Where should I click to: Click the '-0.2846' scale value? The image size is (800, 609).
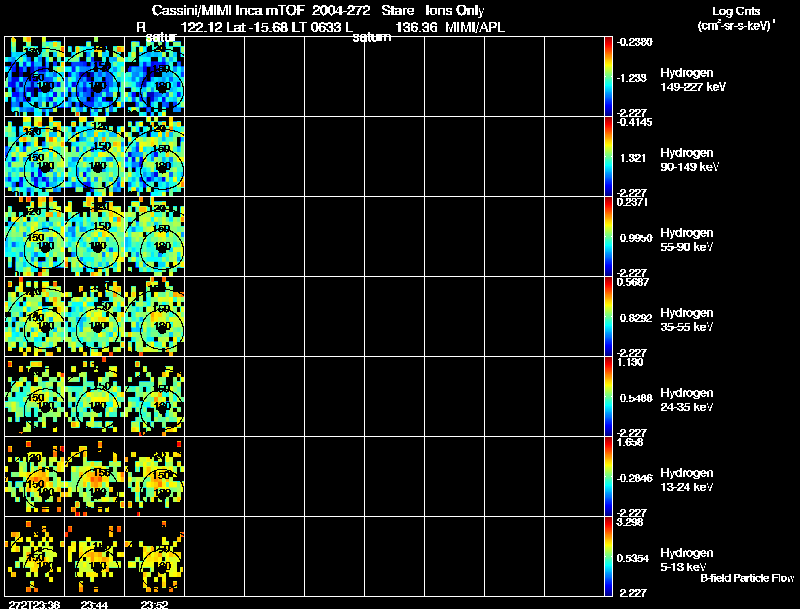coord(634,478)
